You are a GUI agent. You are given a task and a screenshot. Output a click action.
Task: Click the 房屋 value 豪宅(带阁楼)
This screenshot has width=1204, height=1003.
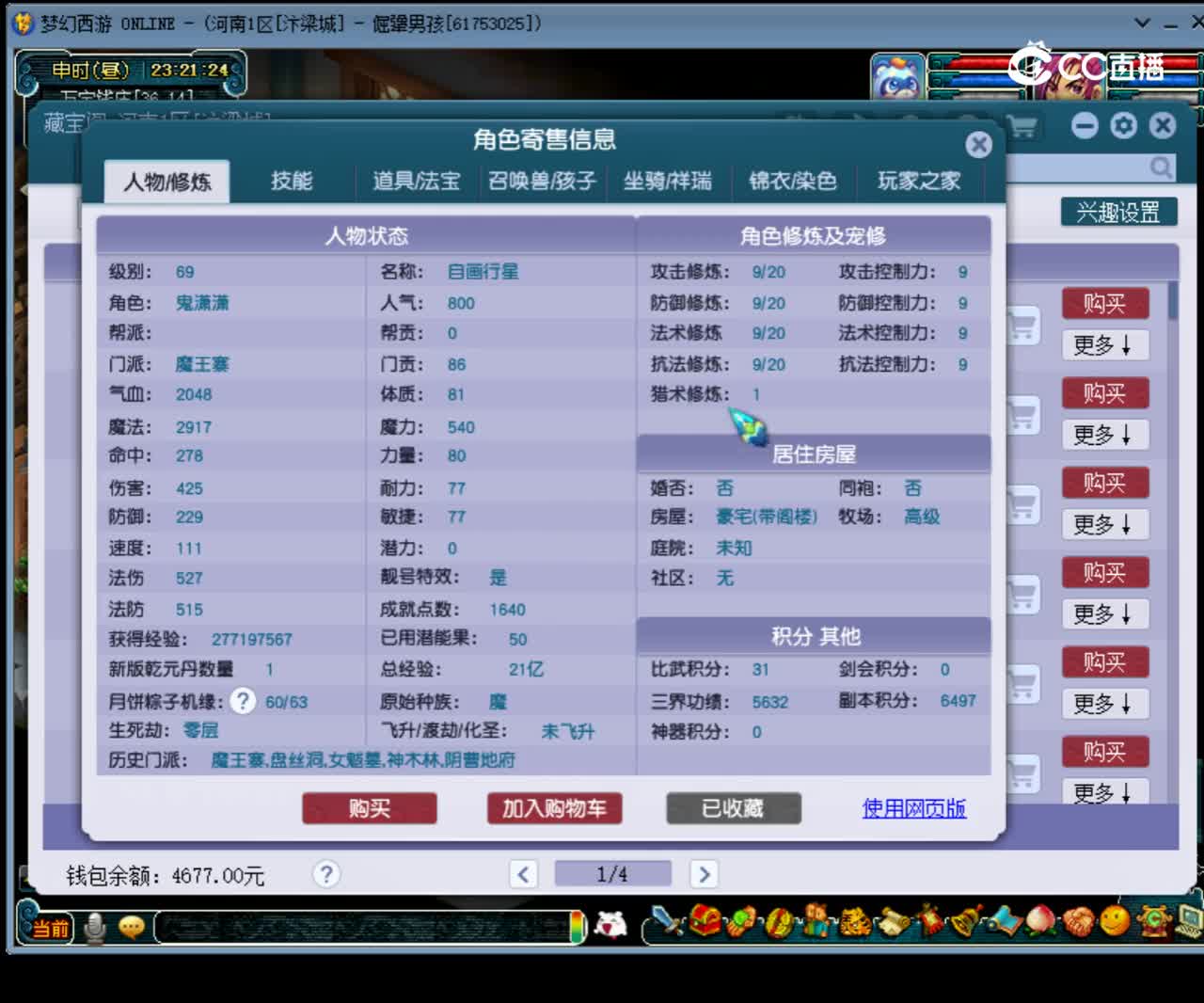[767, 517]
